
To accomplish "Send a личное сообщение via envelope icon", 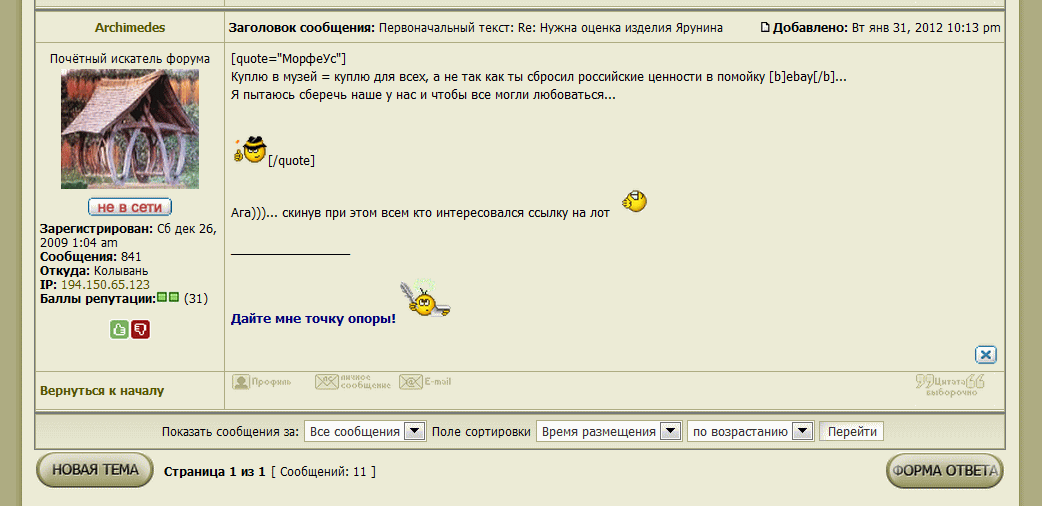I will point(351,382).
